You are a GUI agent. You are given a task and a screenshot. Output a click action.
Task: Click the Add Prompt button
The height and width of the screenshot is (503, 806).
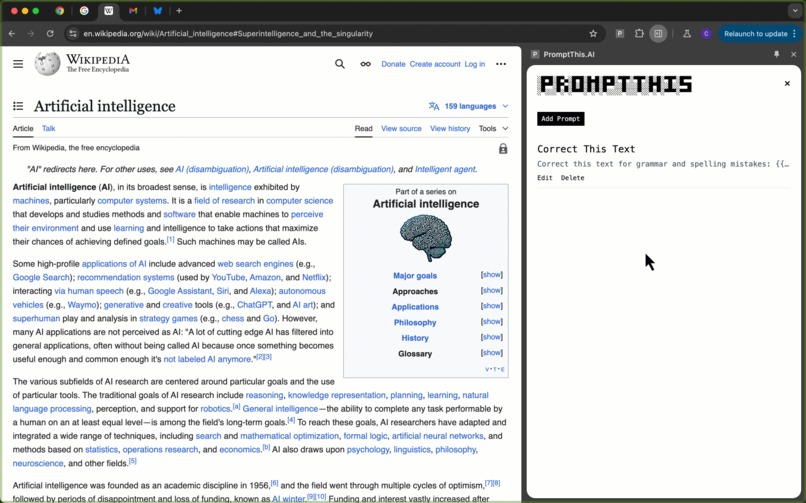coord(560,119)
